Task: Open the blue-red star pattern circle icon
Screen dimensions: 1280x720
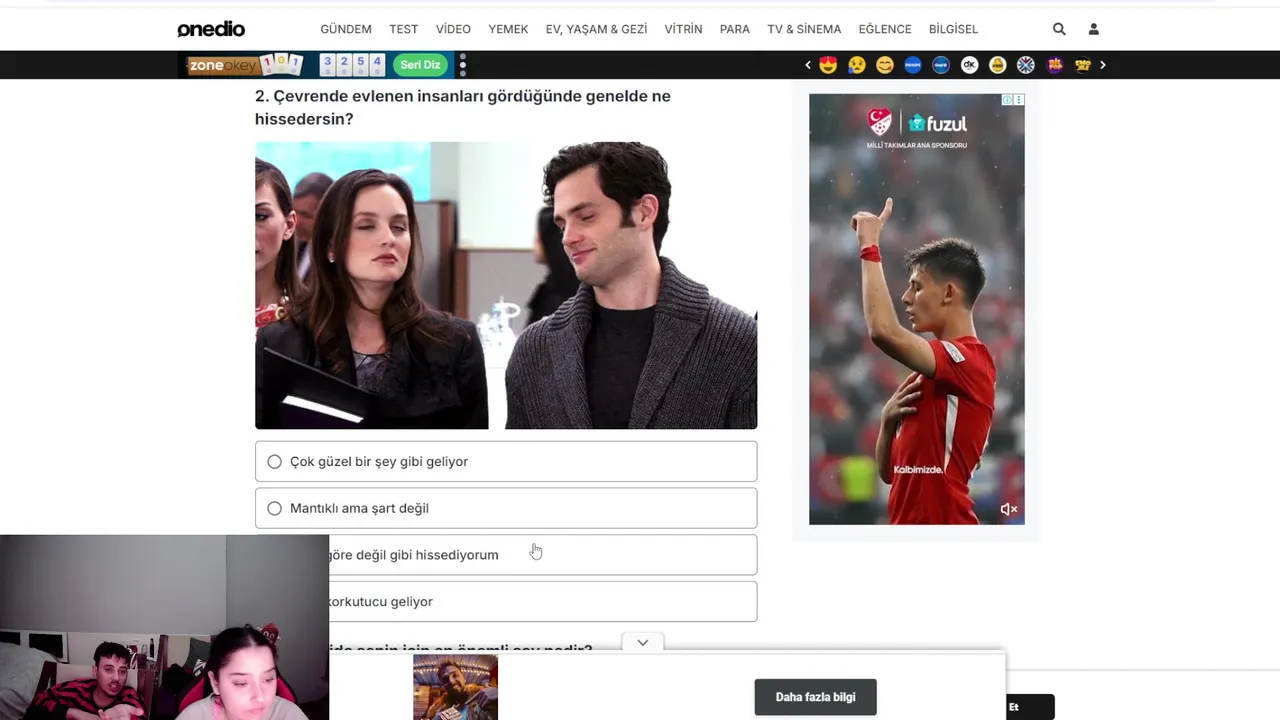Action: point(1025,65)
